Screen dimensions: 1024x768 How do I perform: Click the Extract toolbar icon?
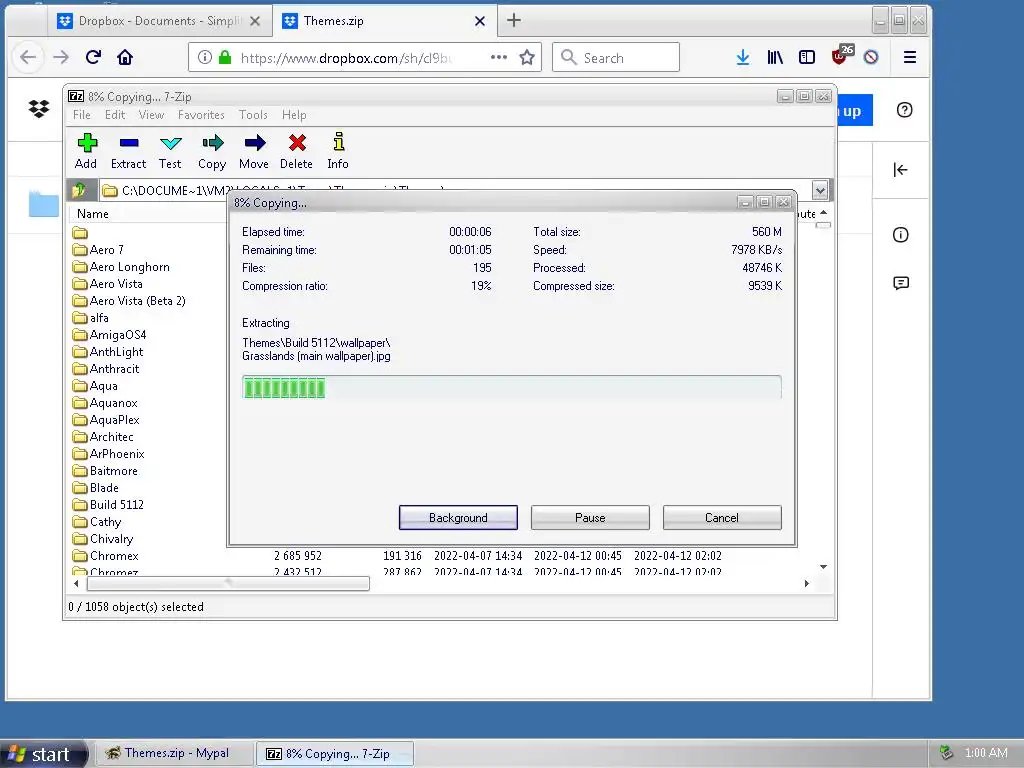[129, 151]
